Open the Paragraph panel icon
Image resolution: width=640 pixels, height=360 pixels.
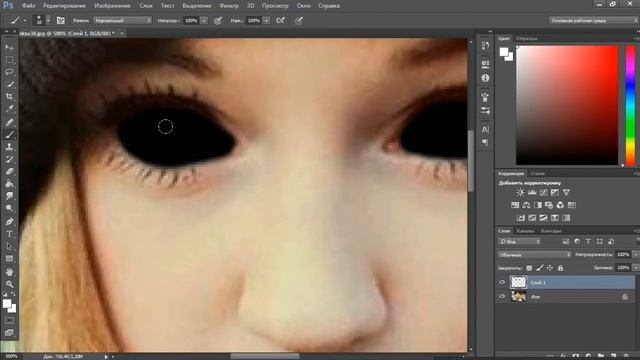pyautogui.click(x=485, y=142)
